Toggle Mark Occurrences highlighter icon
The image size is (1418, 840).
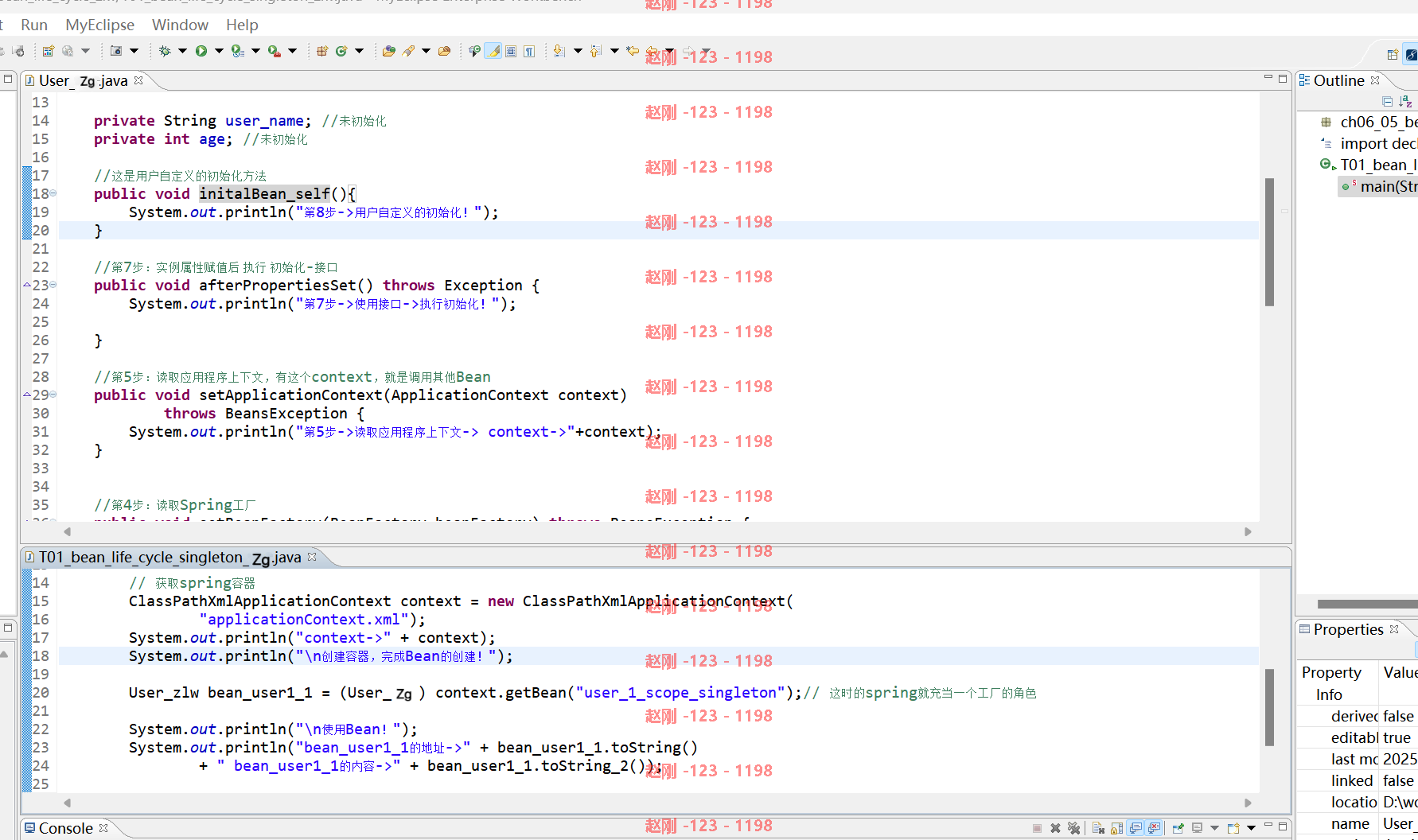[x=493, y=51]
